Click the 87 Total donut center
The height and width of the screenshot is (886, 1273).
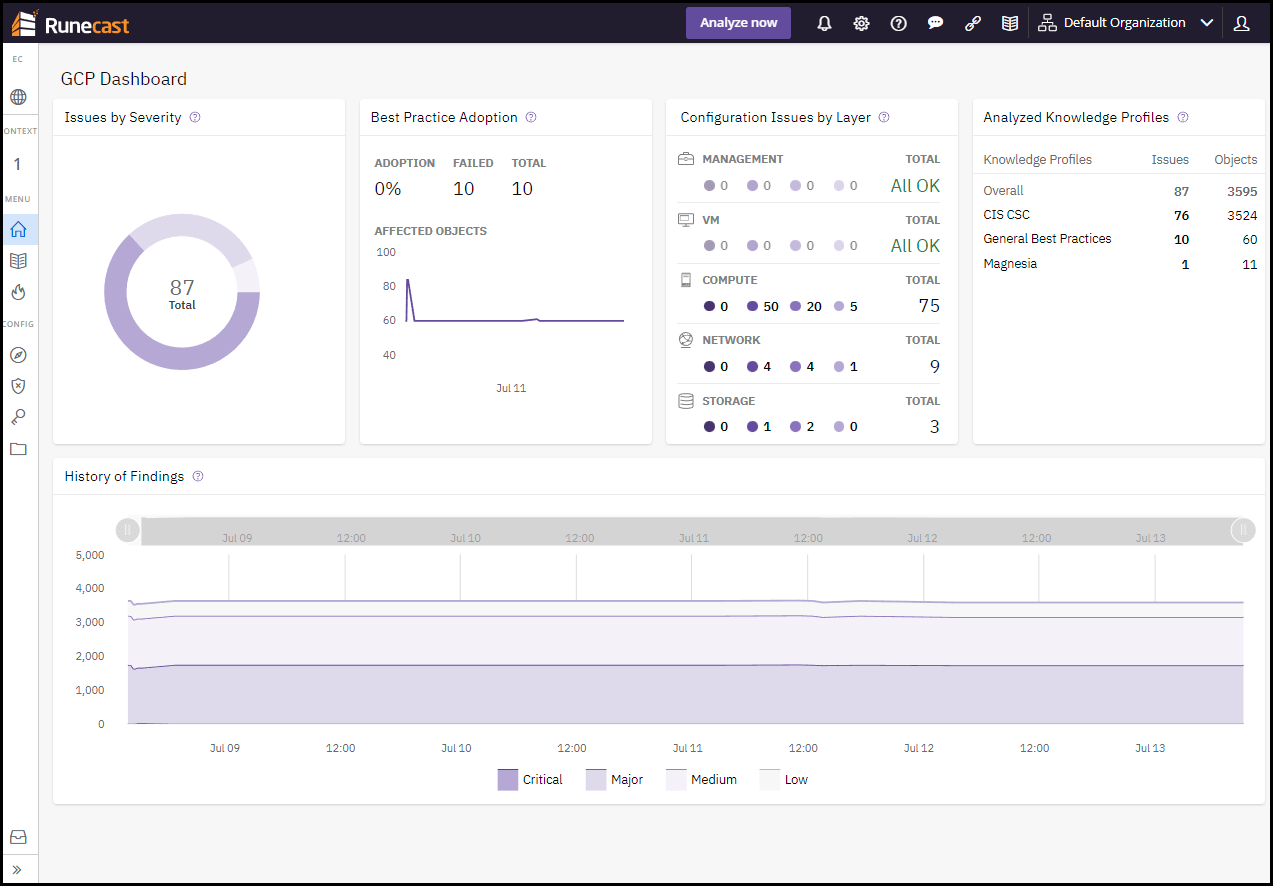[182, 293]
